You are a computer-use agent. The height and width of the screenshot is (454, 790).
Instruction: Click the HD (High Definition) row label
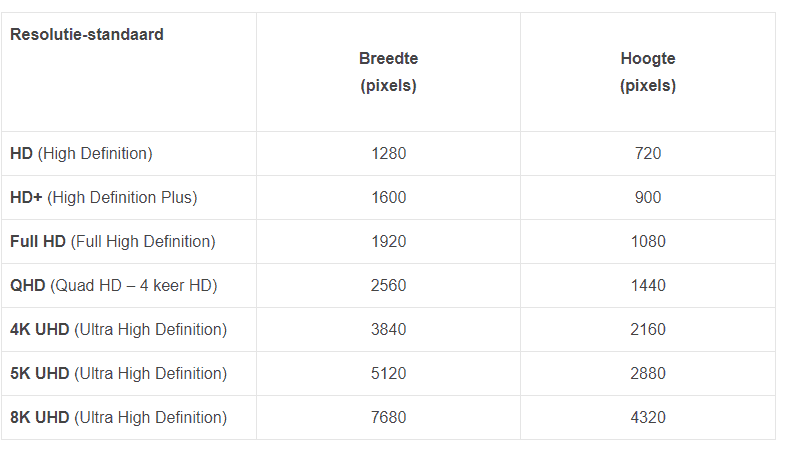click(81, 154)
